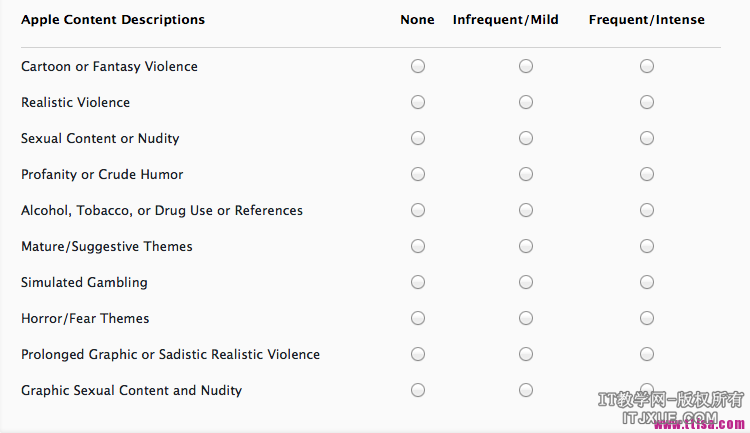This screenshot has height=433, width=750.
Task: Choose None for Mature/Suggestive Themes
Action: (418, 246)
